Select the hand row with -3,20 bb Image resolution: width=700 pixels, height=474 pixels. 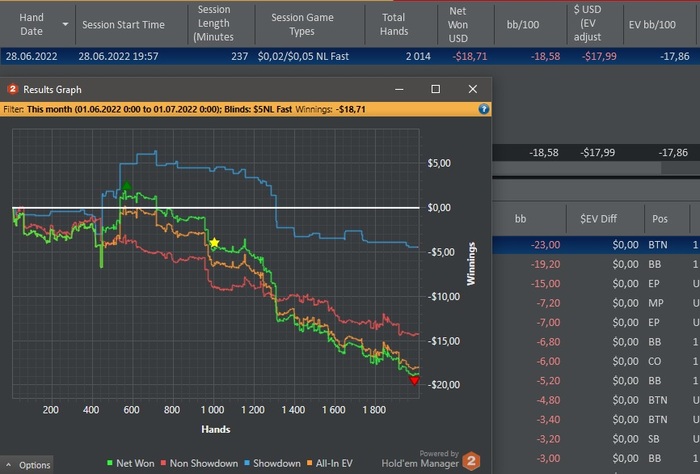(x=596, y=439)
